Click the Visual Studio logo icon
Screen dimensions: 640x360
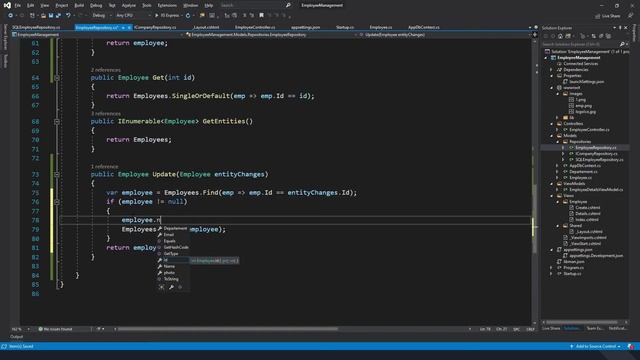tap(7, 5)
